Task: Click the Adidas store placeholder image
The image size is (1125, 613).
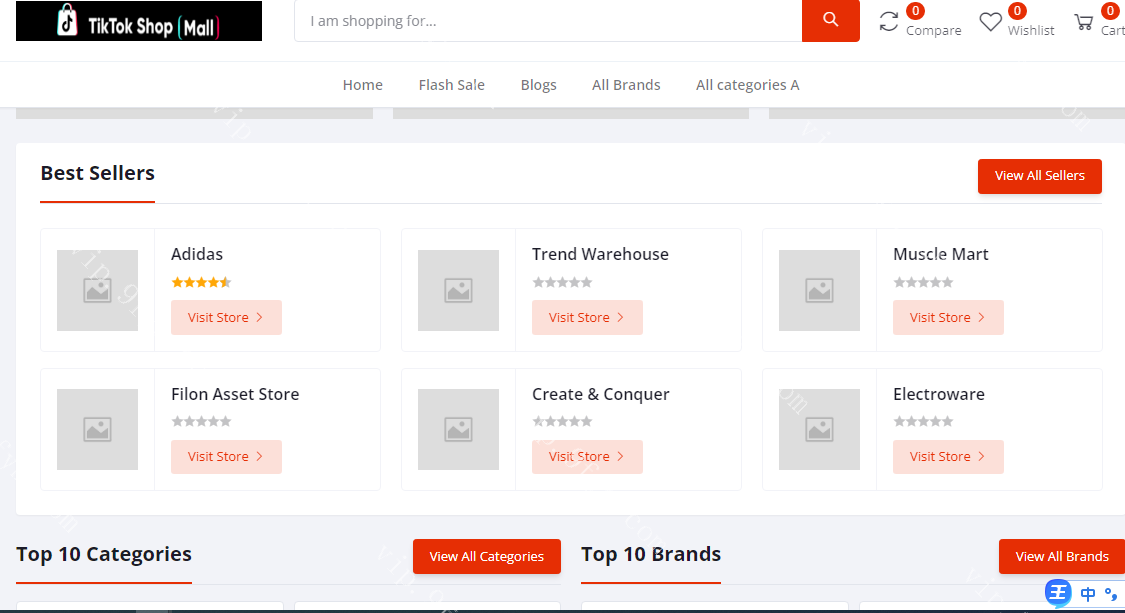Action: [x=97, y=290]
